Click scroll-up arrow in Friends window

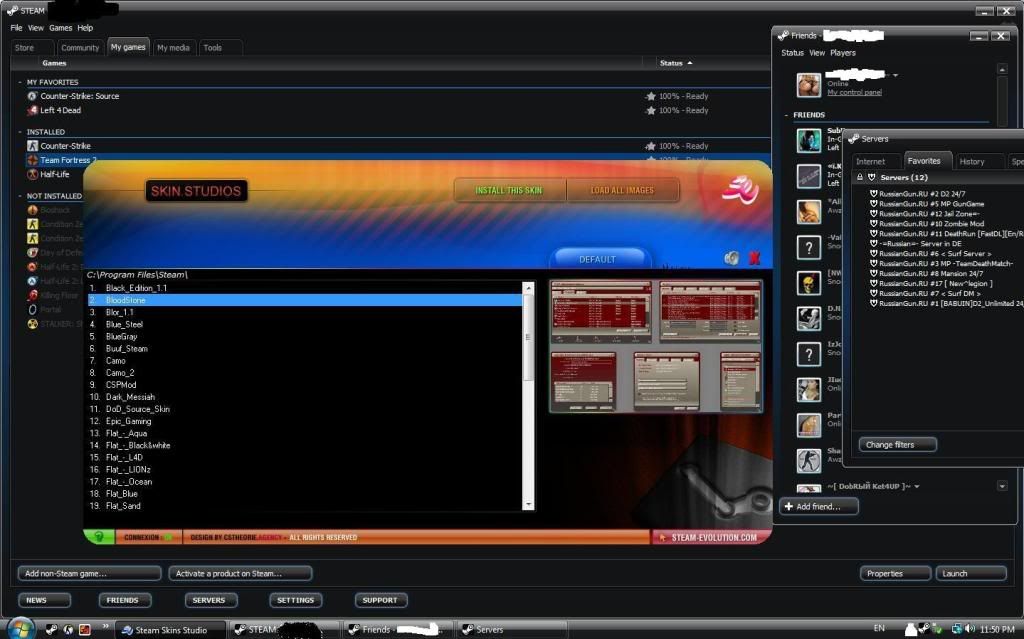(1002, 69)
